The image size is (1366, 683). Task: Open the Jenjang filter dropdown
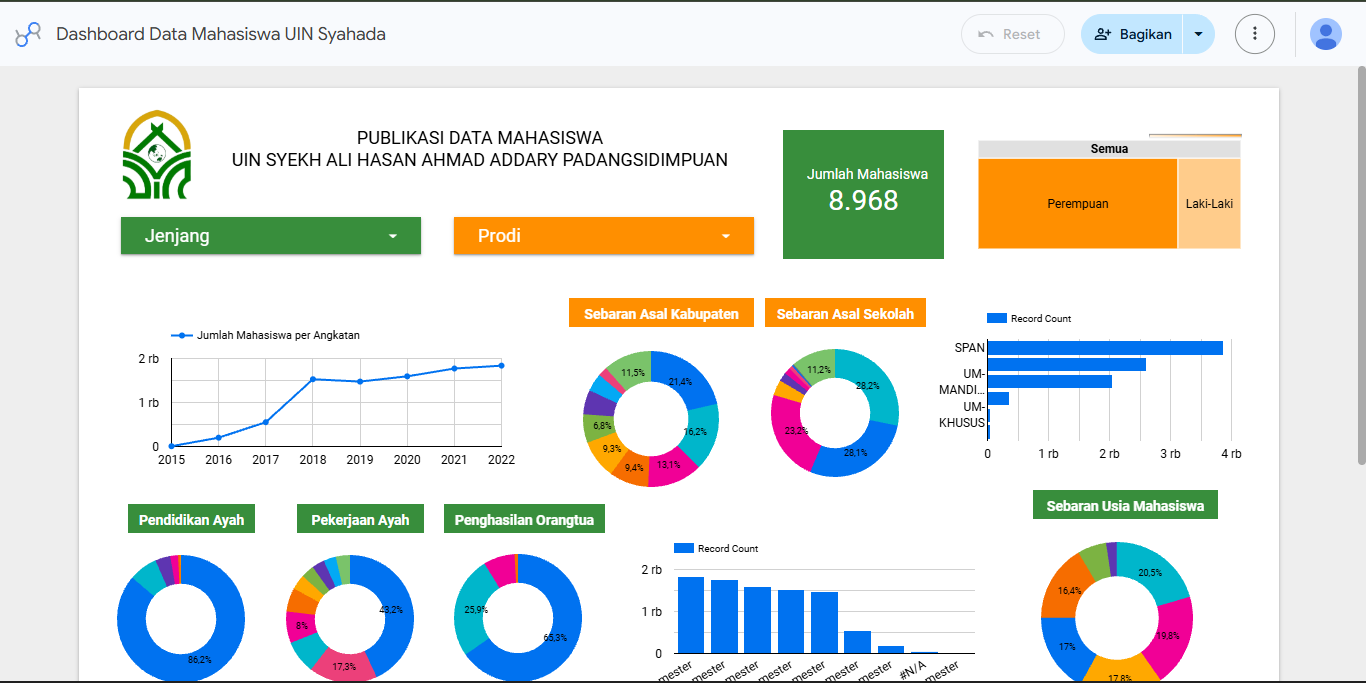(271, 236)
